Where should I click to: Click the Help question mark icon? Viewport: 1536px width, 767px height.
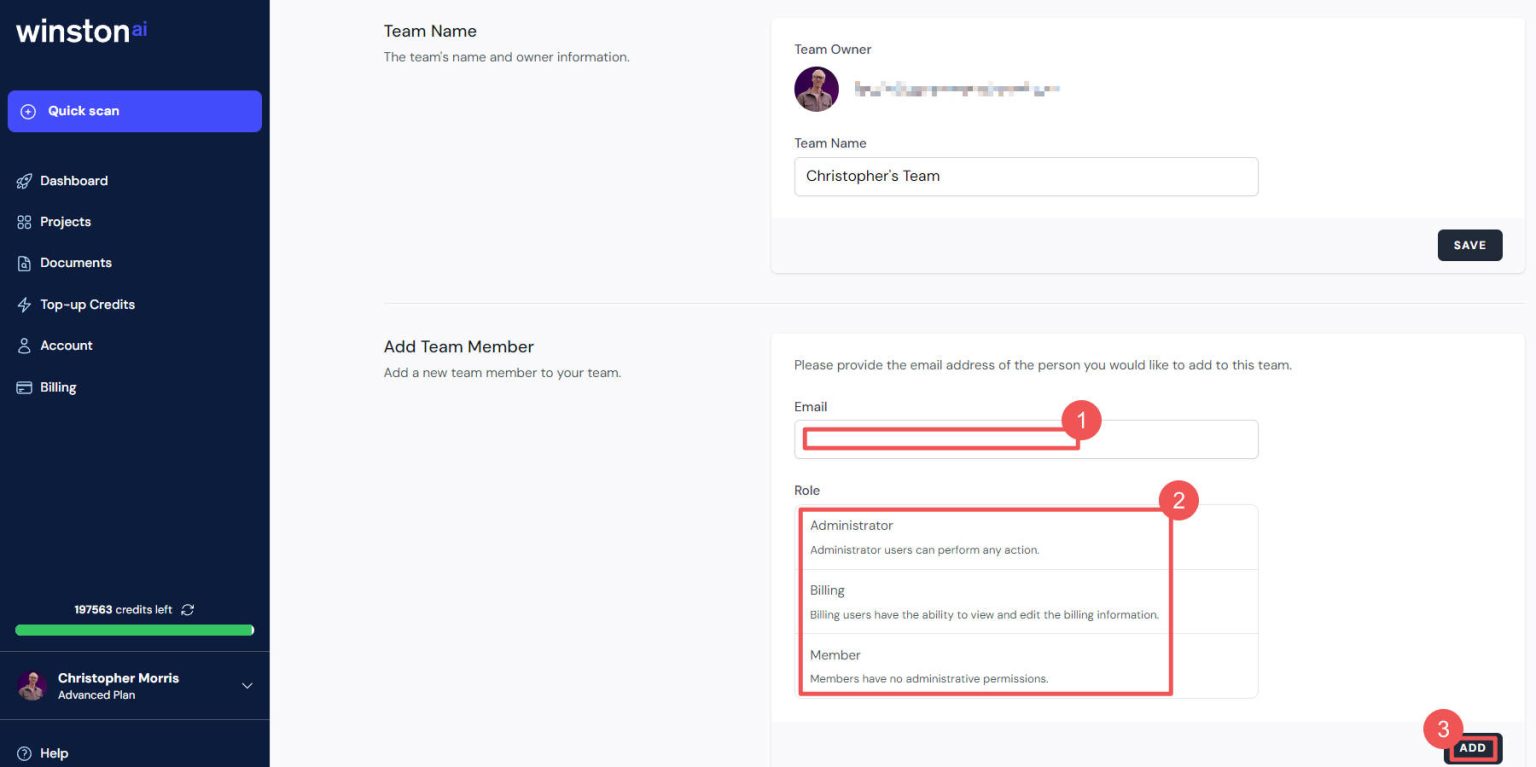[x=25, y=754]
